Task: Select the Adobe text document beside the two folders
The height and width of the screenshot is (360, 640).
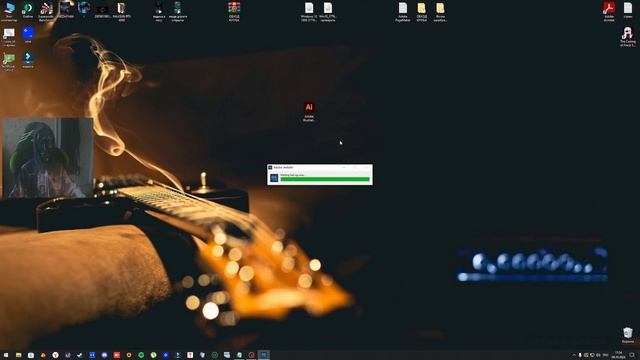Action: (x=403, y=11)
